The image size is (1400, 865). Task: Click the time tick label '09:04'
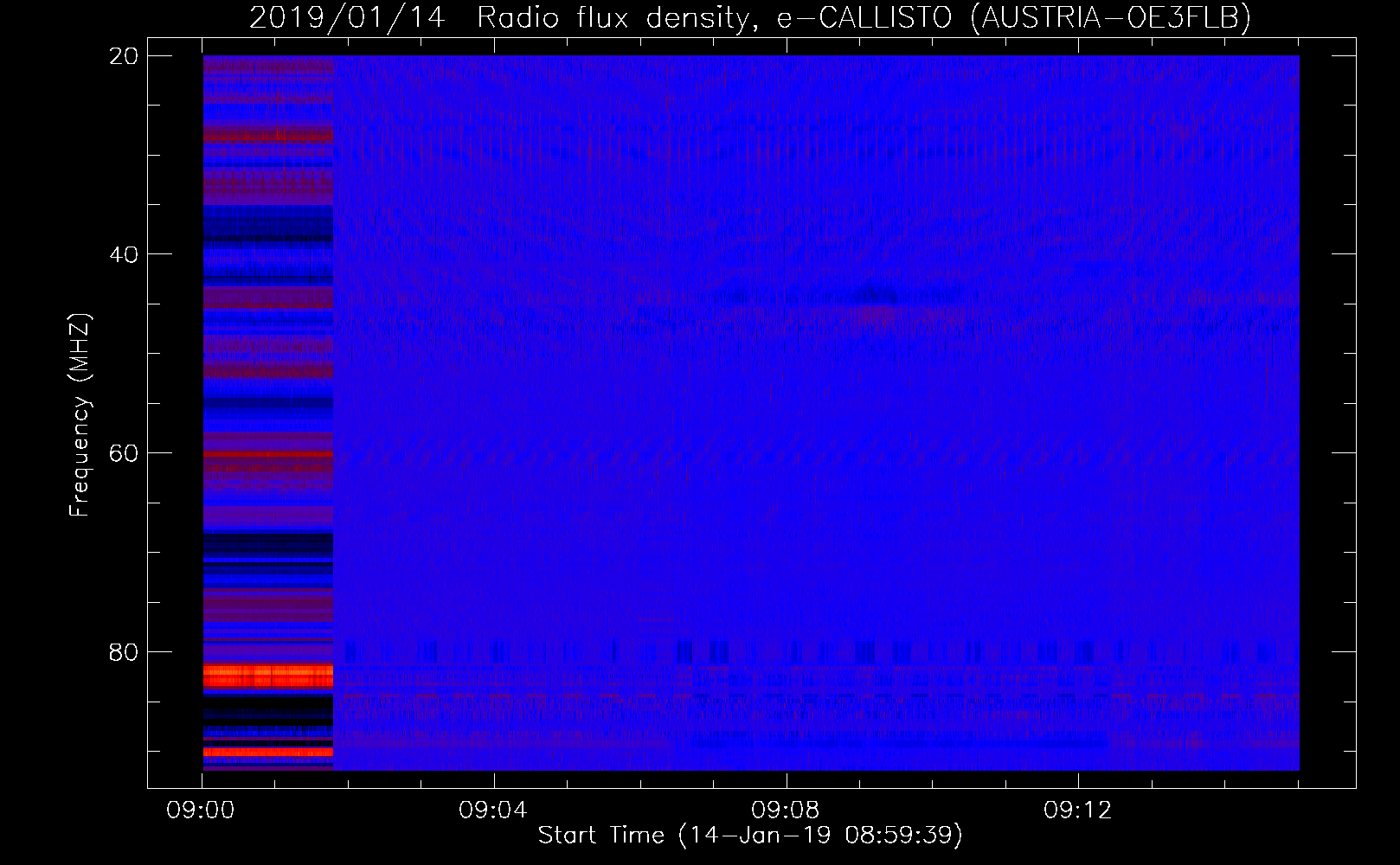pyautogui.click(x=493, y=811)
